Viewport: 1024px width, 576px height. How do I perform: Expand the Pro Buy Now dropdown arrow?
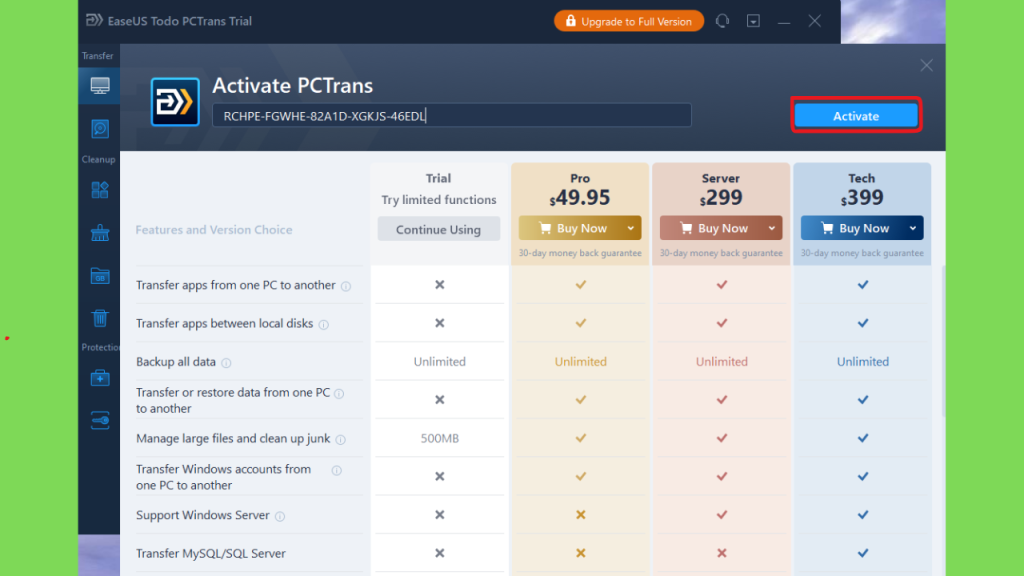pyautogui.click(x=631, y=228)
